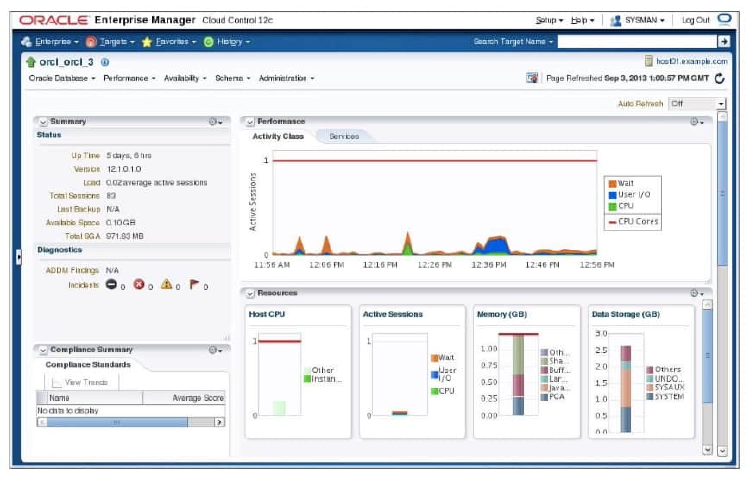Switch to the Services tab
Screen dimensions: 750x480
pyautogui.click(x=344, y=136)
